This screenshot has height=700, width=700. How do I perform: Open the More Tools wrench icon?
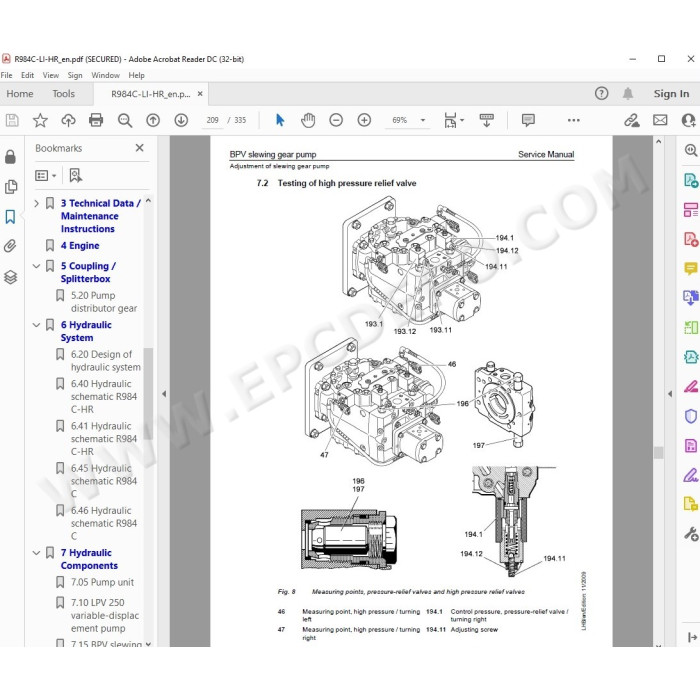(x=691, y=534)
